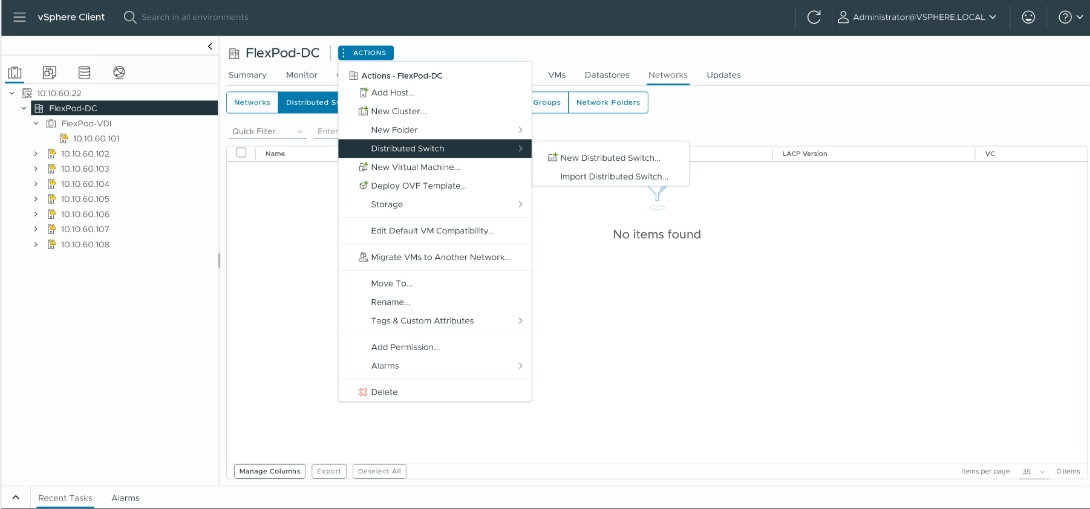Open the help question mark menu

click(x=1069, y=17)
